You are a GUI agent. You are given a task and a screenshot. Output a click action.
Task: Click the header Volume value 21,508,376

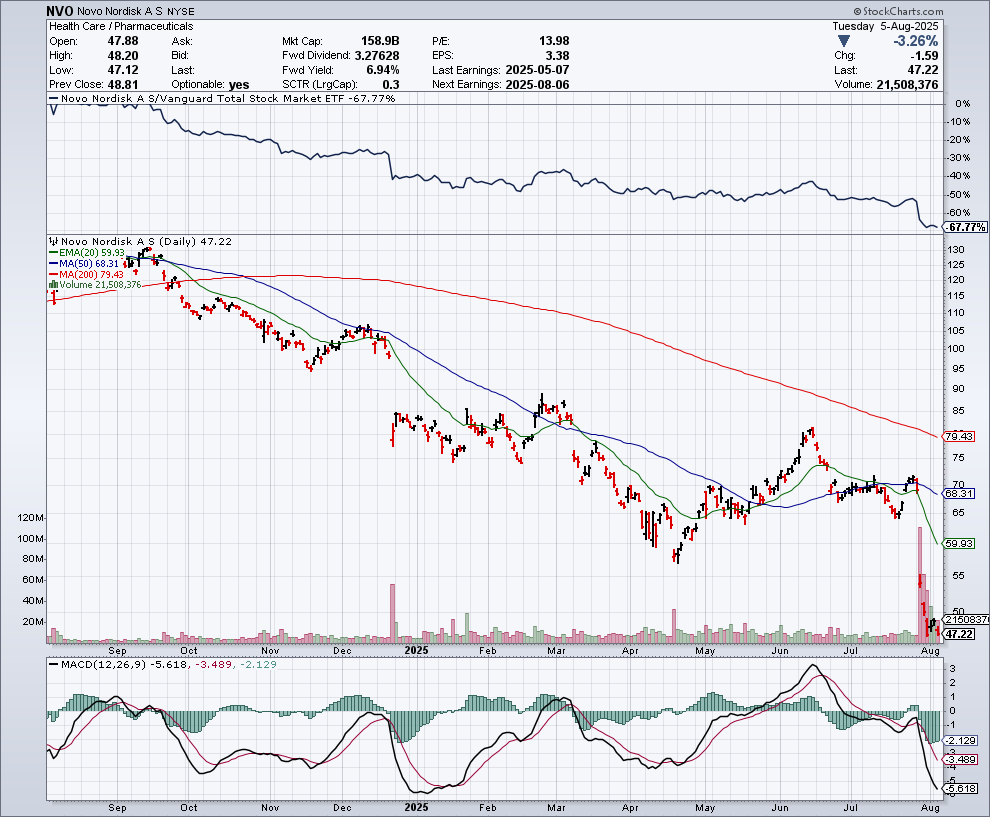click(907, 85)
